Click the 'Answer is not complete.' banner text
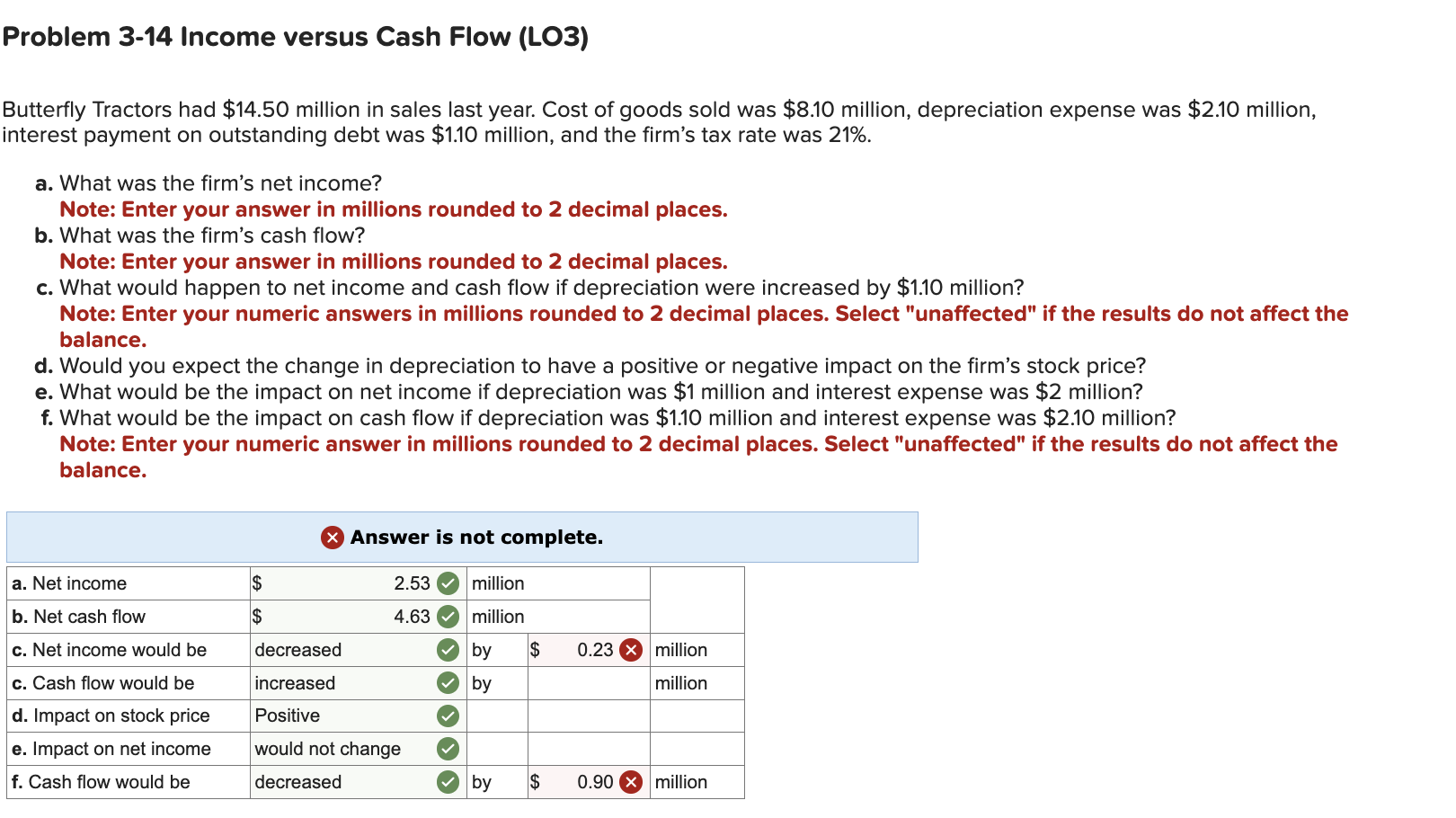Screen dimensions: 1456x818 [x=476, y=537]
